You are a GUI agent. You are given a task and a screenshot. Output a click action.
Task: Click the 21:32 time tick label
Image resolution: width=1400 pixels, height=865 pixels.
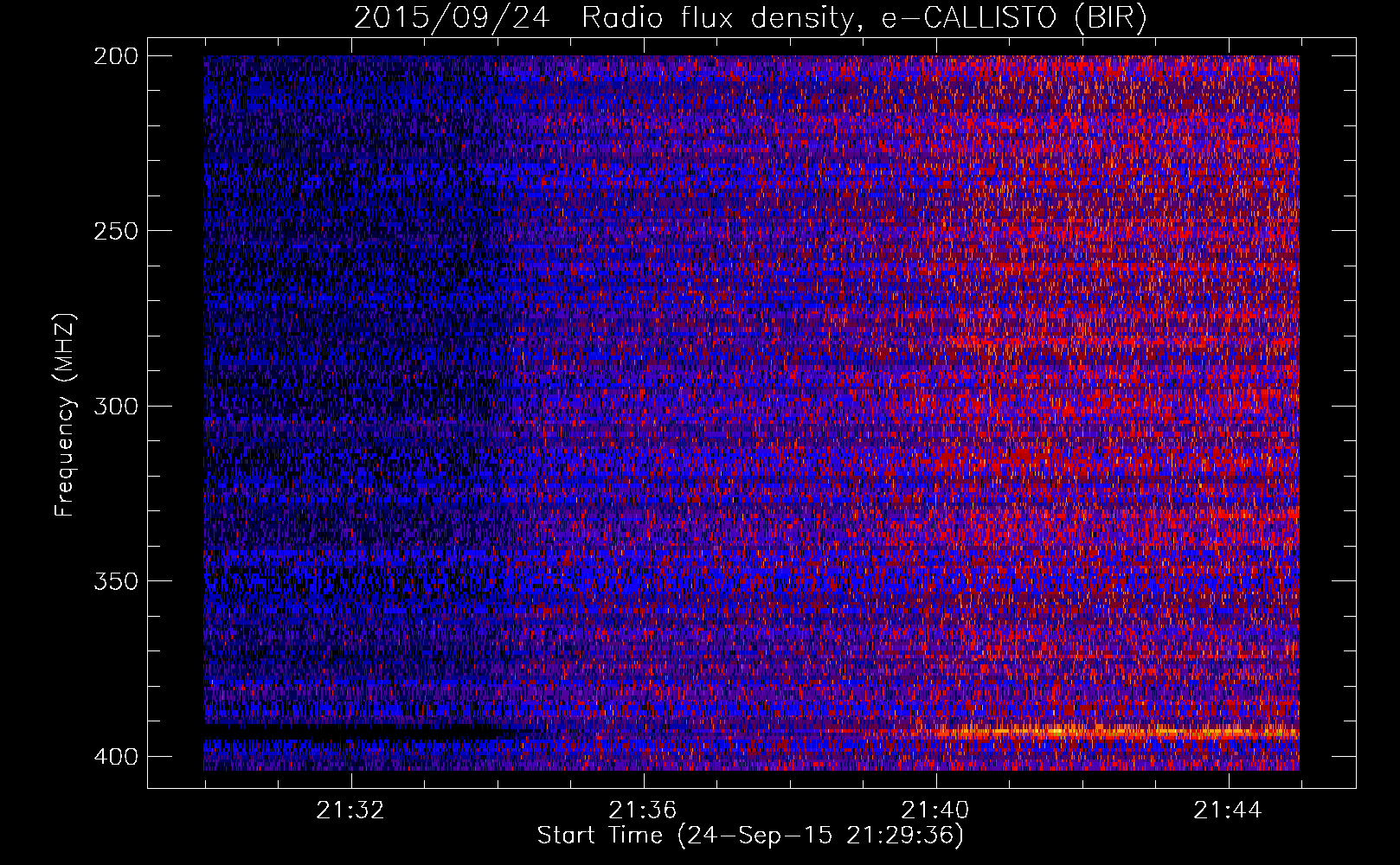(x=350, y=811)
